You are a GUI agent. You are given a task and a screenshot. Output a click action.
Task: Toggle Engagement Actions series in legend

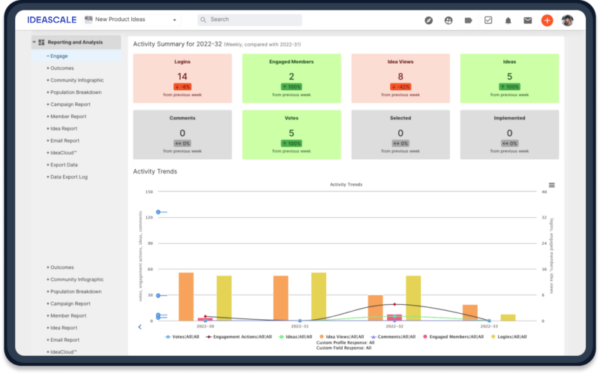point(239,337)
